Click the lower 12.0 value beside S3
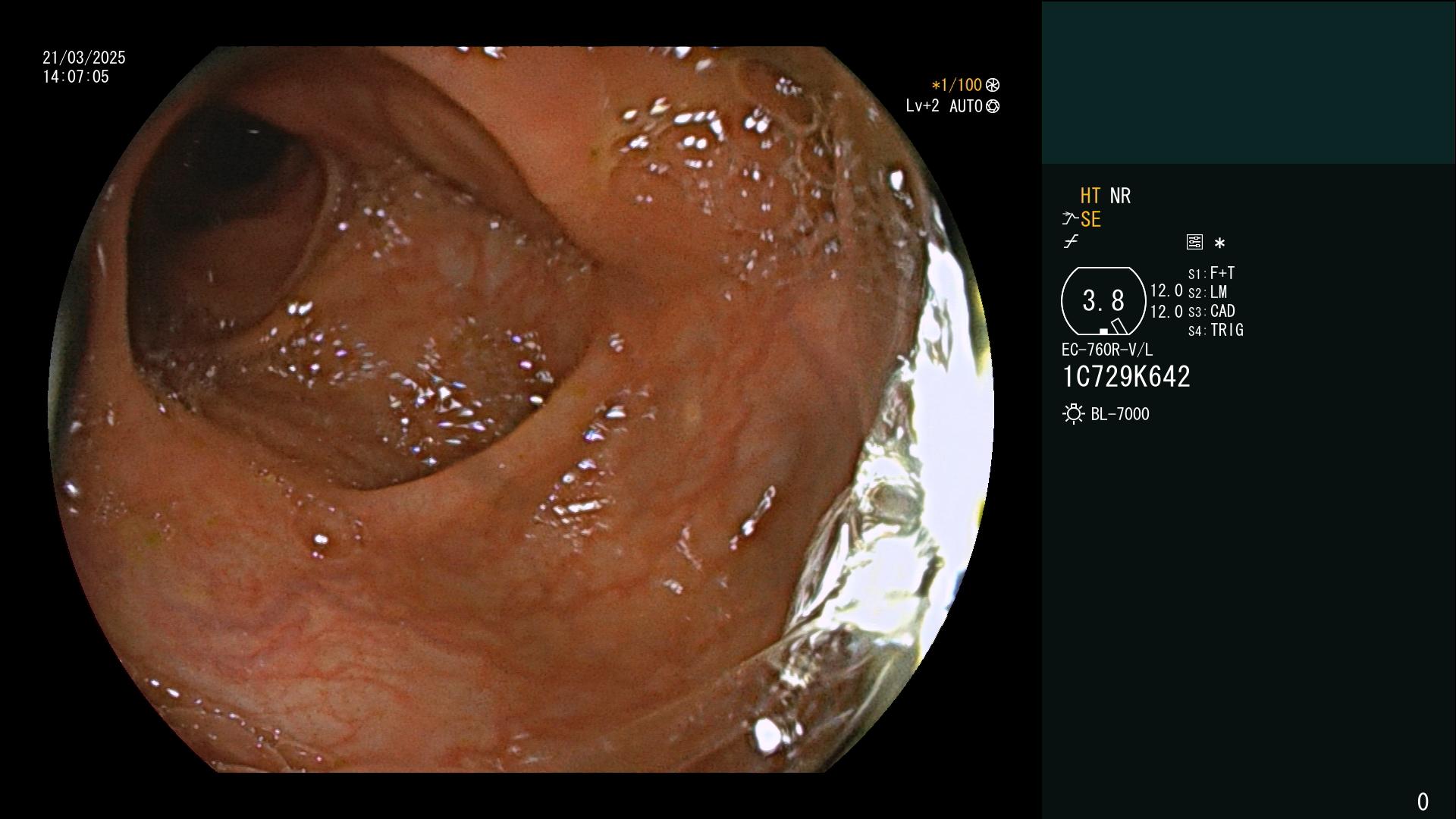The width and height of the screenshot is (1456, 819). [x=1166, y=312]
